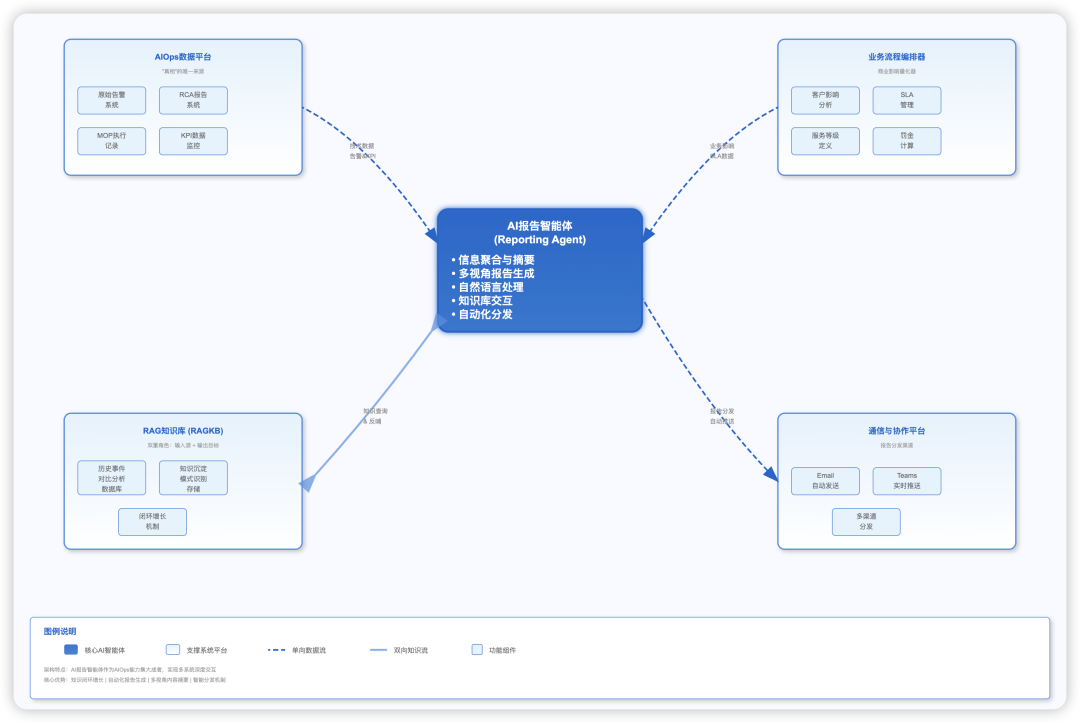Click the 通信与协作平台 title
This screenshot has width=1080, height=723.
click(896, 431)
